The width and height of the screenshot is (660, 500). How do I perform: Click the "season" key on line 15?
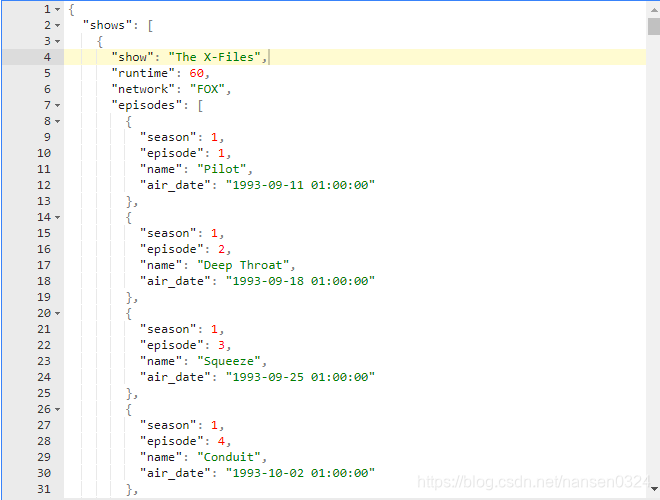coord(168,233)
